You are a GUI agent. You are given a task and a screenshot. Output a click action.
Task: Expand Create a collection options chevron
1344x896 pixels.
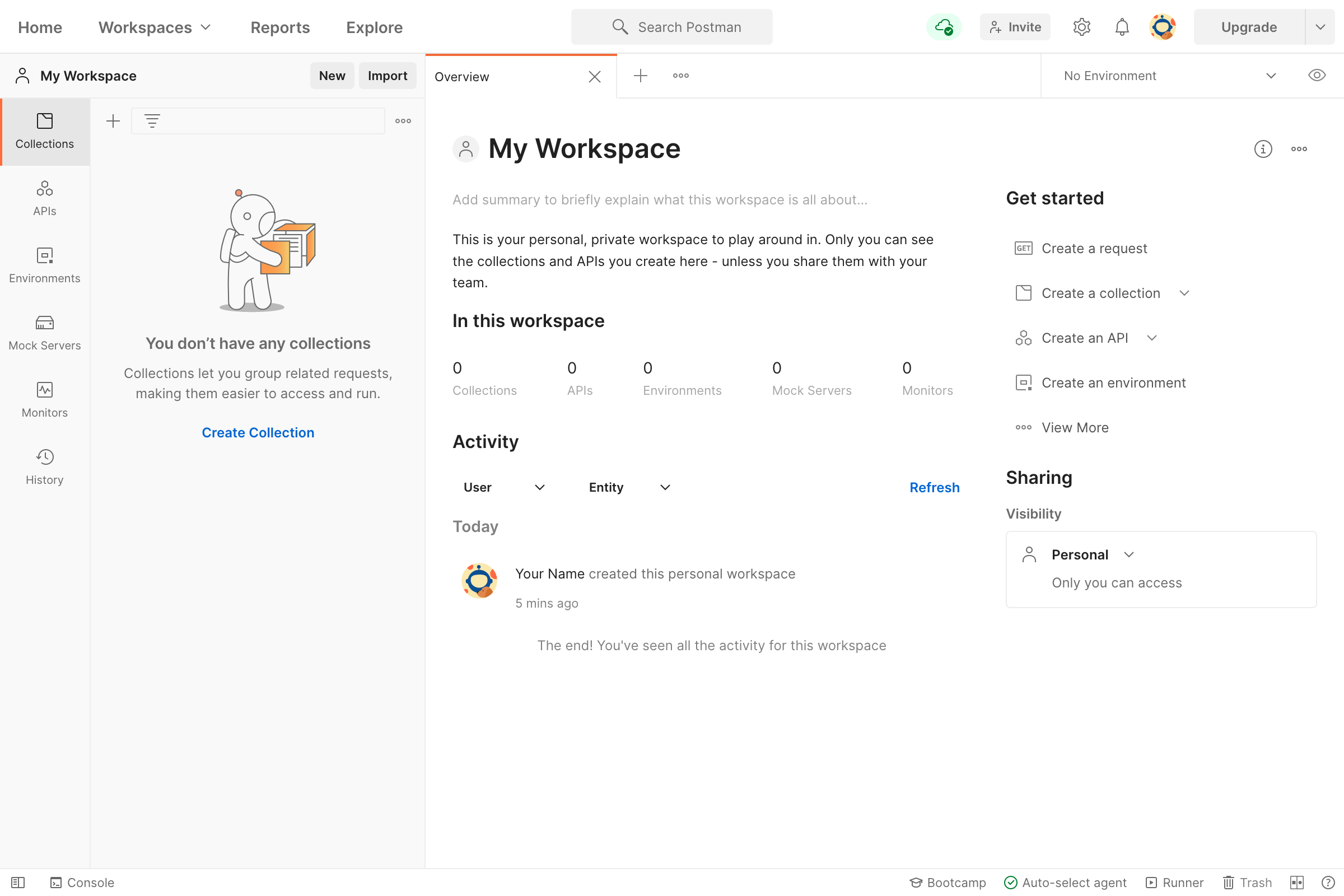[1184, 293]
